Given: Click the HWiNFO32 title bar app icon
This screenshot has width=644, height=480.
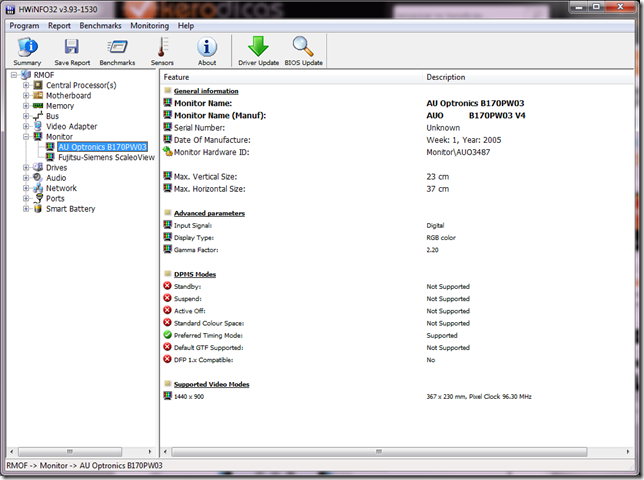Looking at the screenshot, I should pyautogui.click(x=10, y=9).
